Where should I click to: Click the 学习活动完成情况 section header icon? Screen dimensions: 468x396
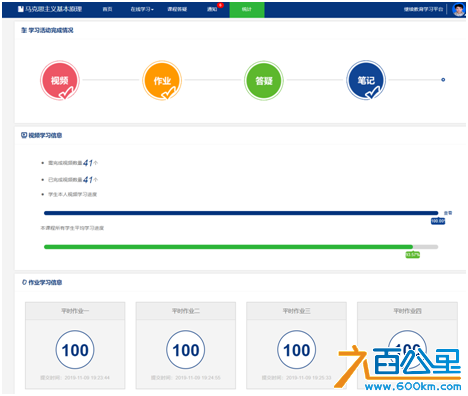coord(24,30)
